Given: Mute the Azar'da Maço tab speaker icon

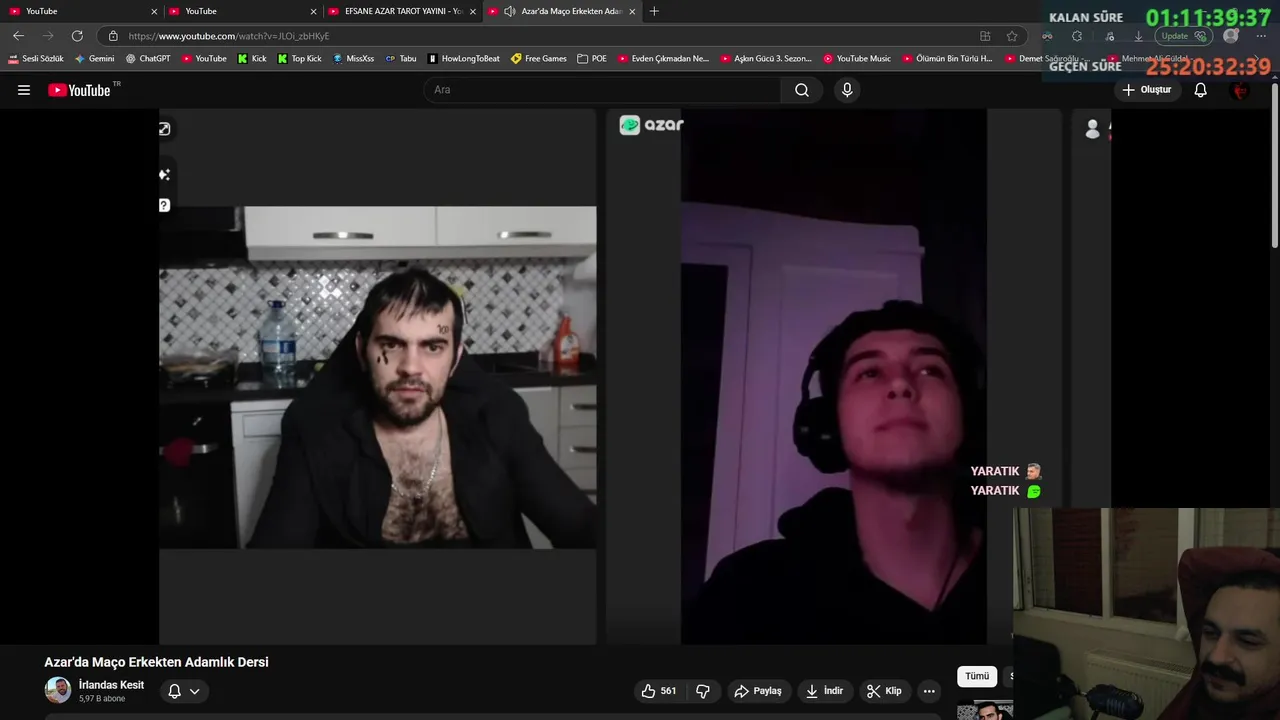Looking at the screenshot, I should pyautogui.click(x=510, y=11).
